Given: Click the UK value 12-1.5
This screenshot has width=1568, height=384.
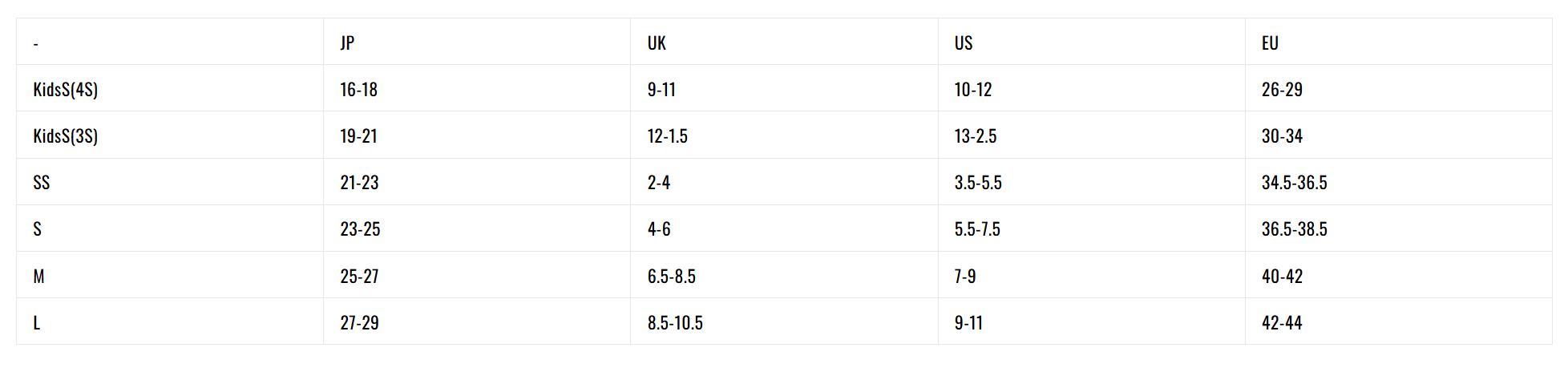Looking at the screenshot, I should (x=668, y=135).
